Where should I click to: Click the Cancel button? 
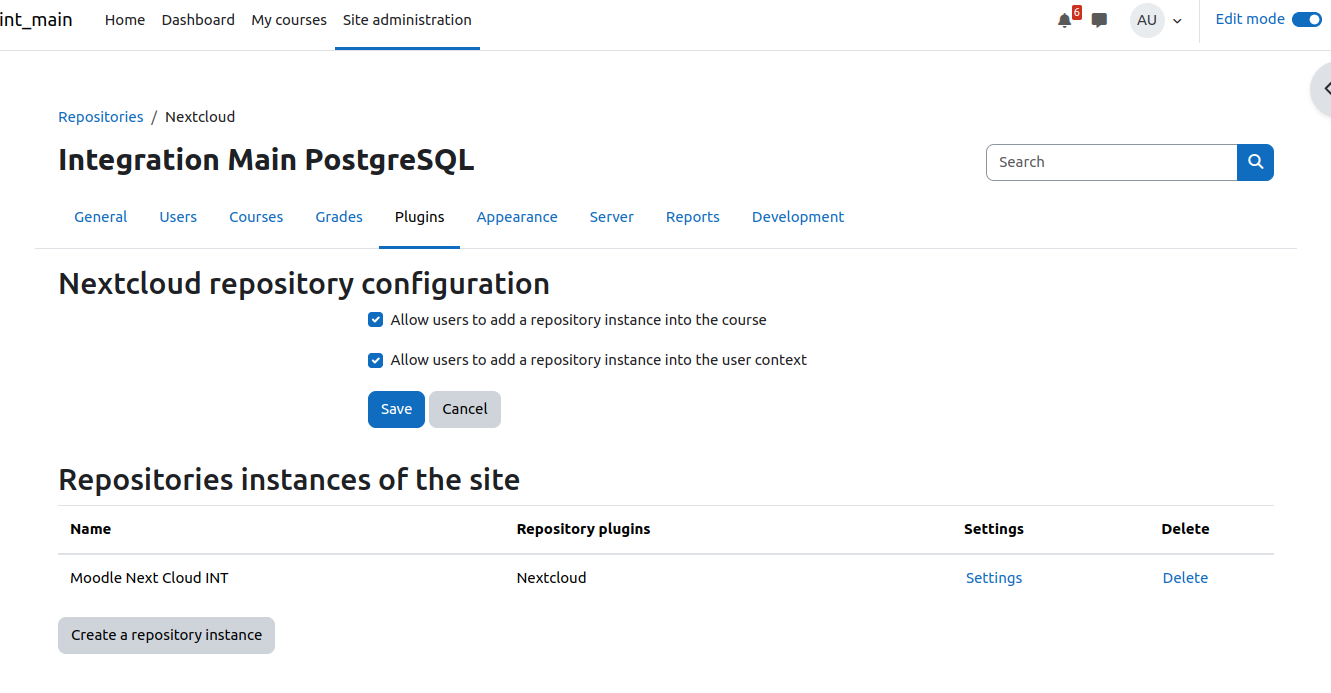pyautogui.click(x=465, y=409)
